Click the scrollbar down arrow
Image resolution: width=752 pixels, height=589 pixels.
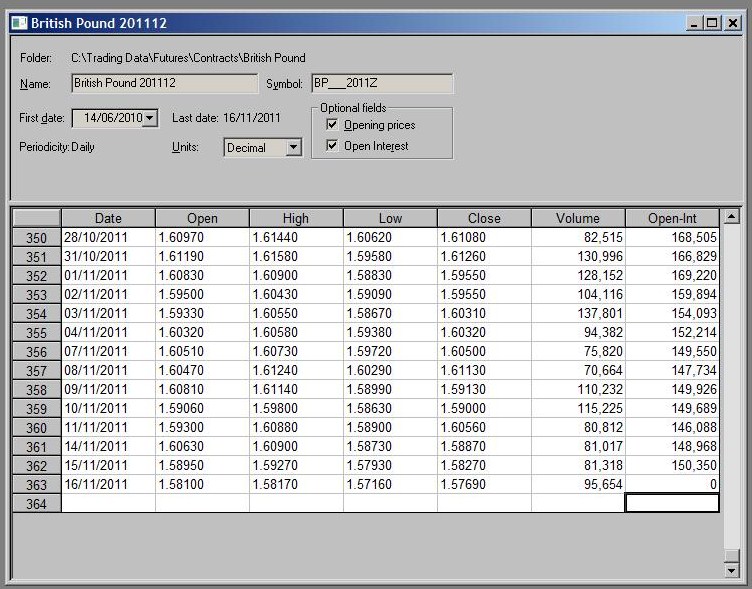732,570
